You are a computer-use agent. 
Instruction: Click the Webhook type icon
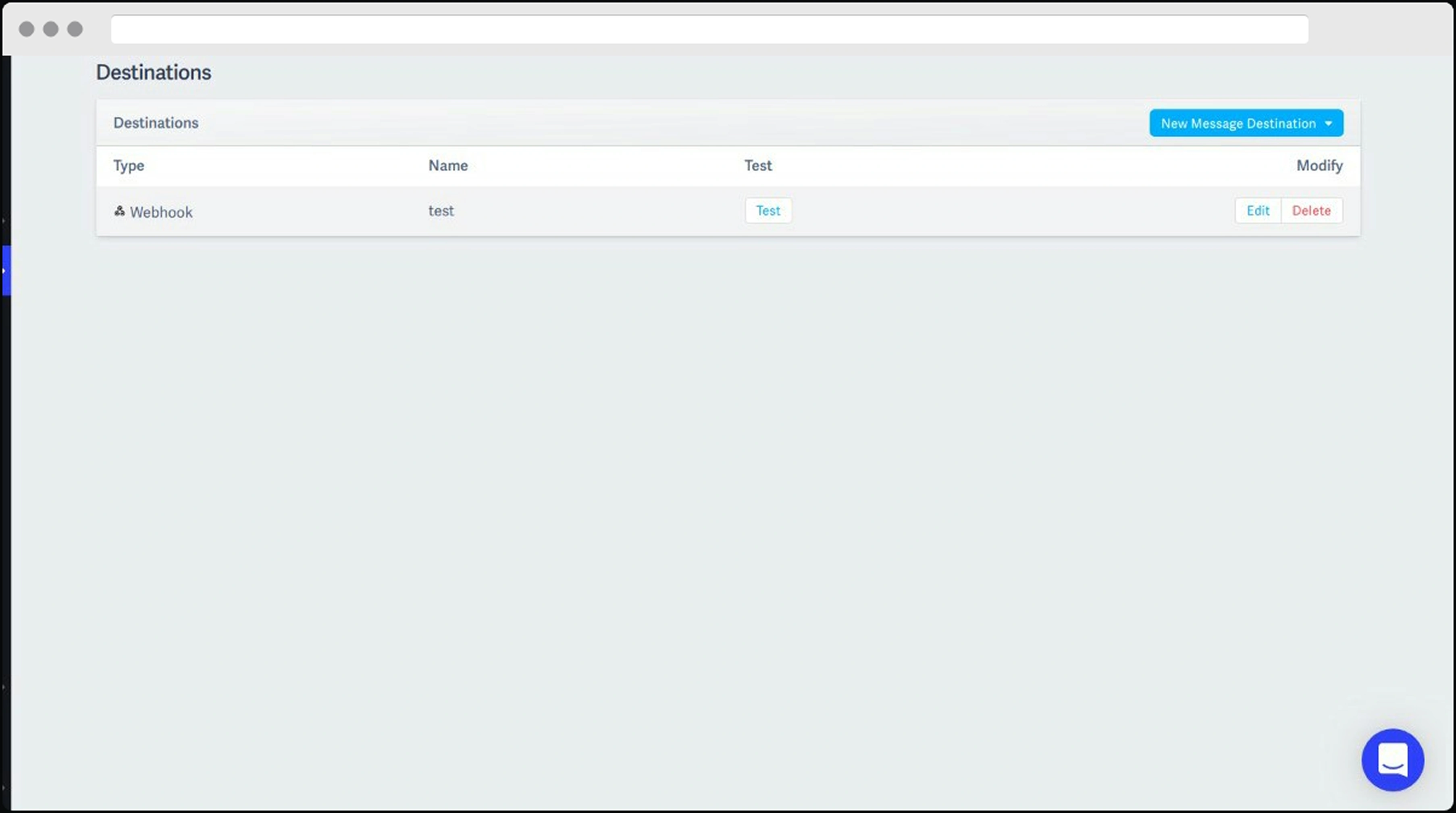119,211
